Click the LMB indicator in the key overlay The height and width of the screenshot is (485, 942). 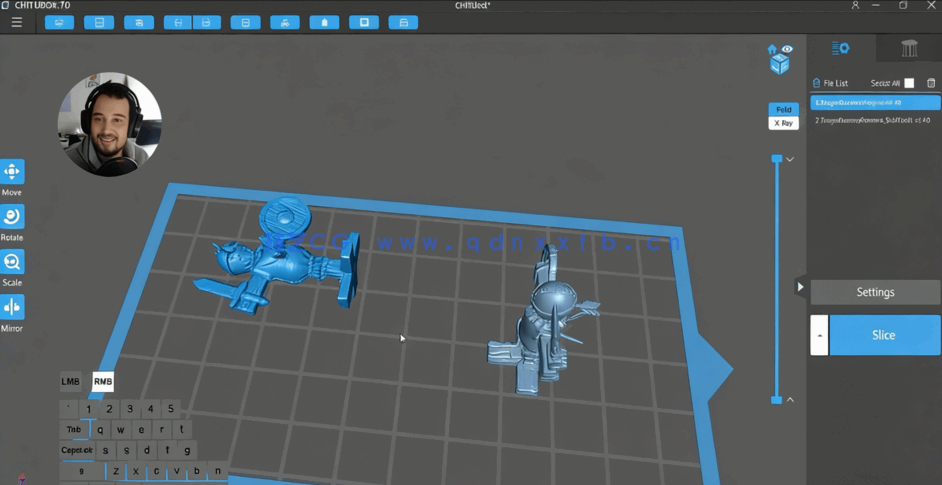pyautogui.click(x=70, y=382)
